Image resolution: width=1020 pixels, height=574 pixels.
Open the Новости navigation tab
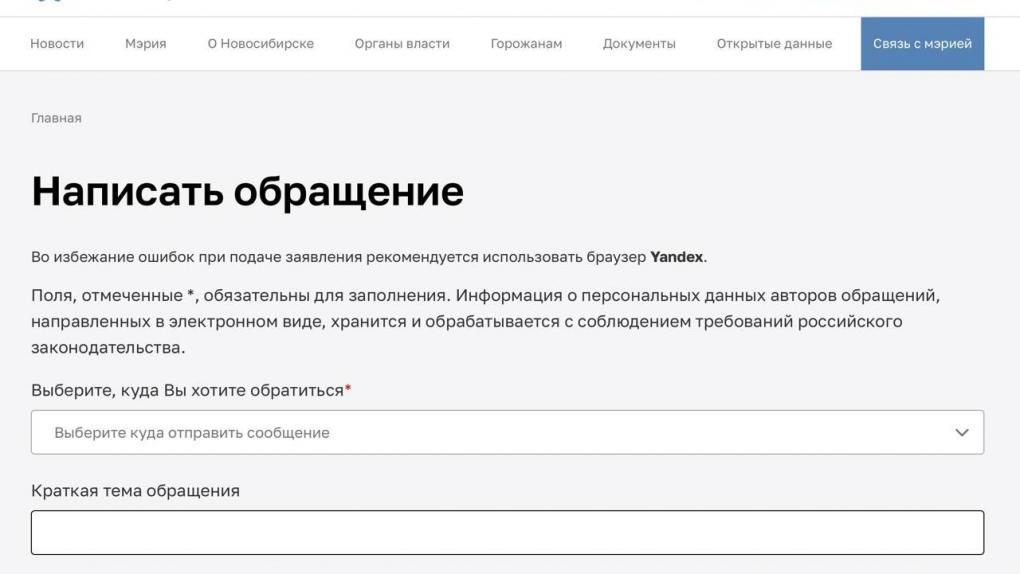coord(57,44)
